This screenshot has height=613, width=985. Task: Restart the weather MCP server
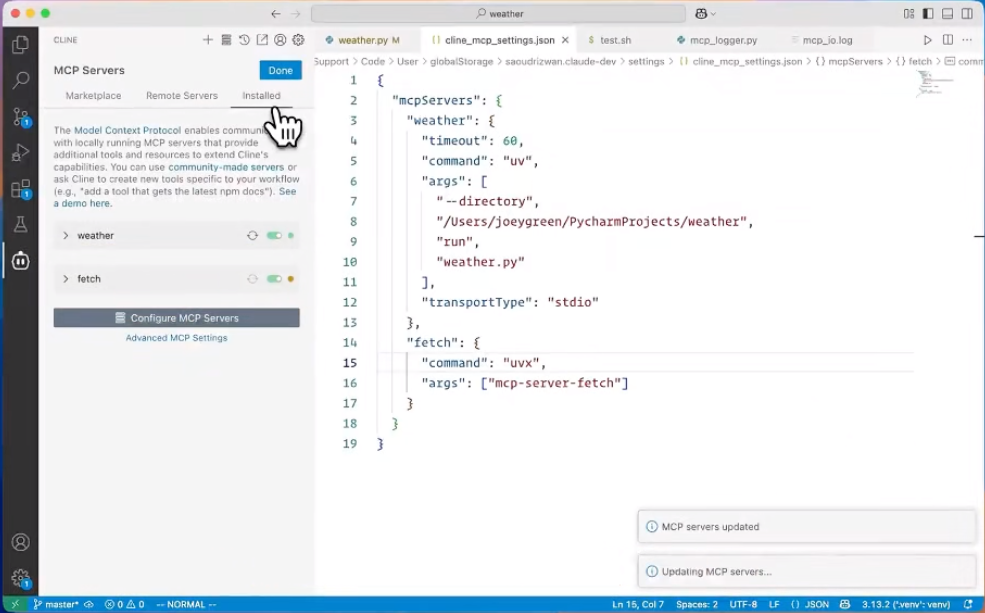click(x=253, y=236)
